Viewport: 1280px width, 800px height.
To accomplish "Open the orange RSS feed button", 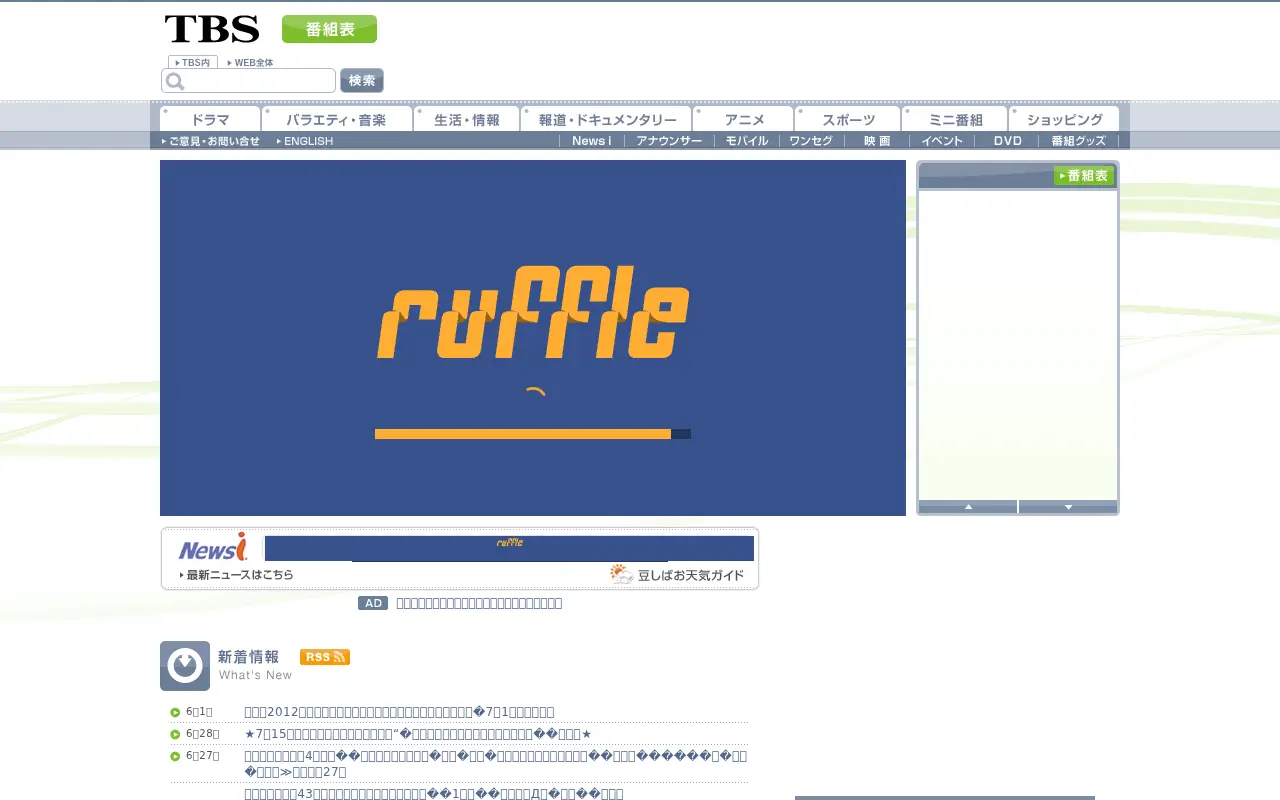I will (x=325, y=657).
